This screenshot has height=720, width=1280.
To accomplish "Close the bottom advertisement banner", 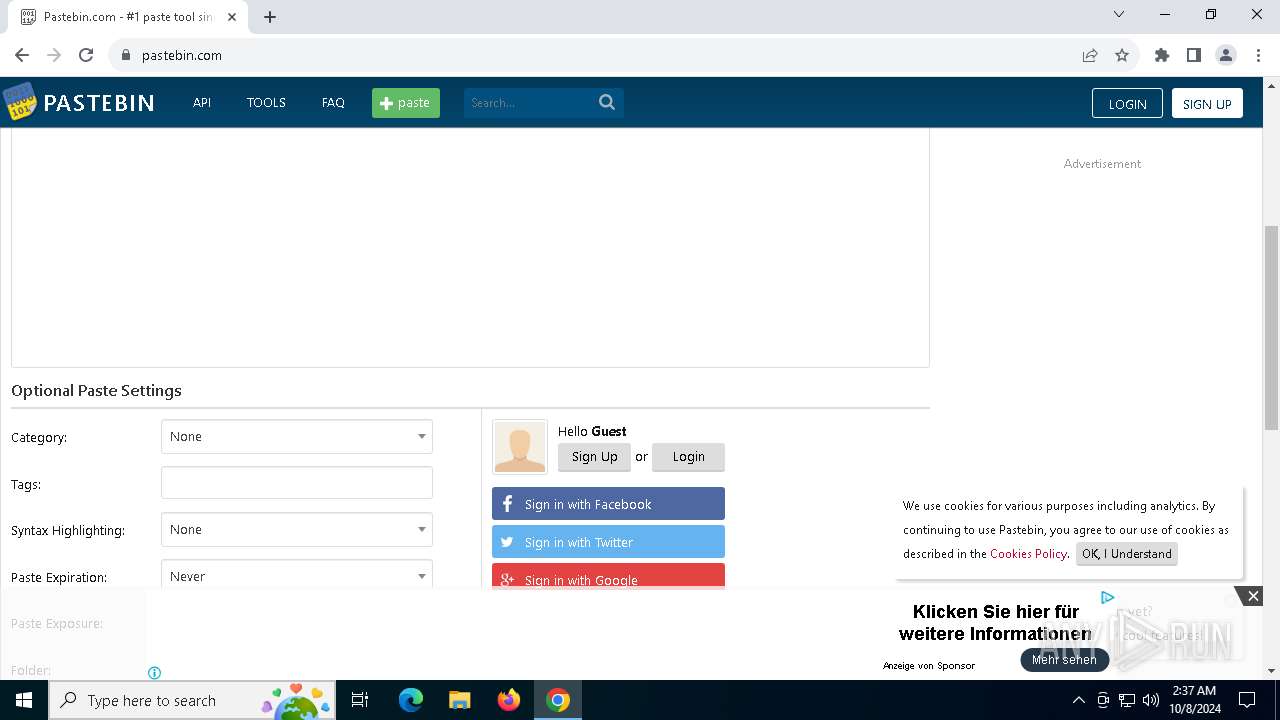I will click(1253, 596).
